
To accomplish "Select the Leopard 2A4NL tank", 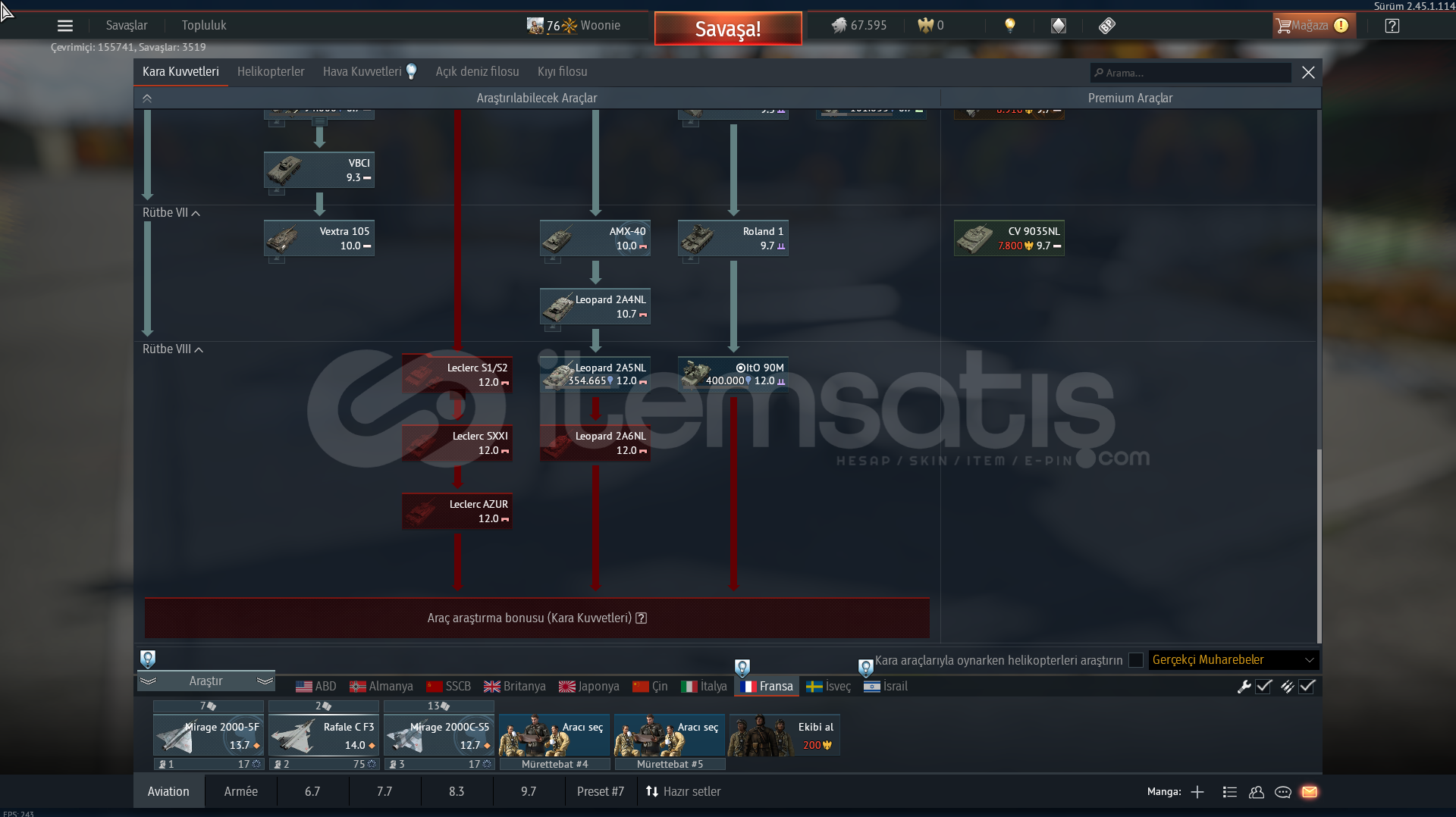I will point(595,306).
